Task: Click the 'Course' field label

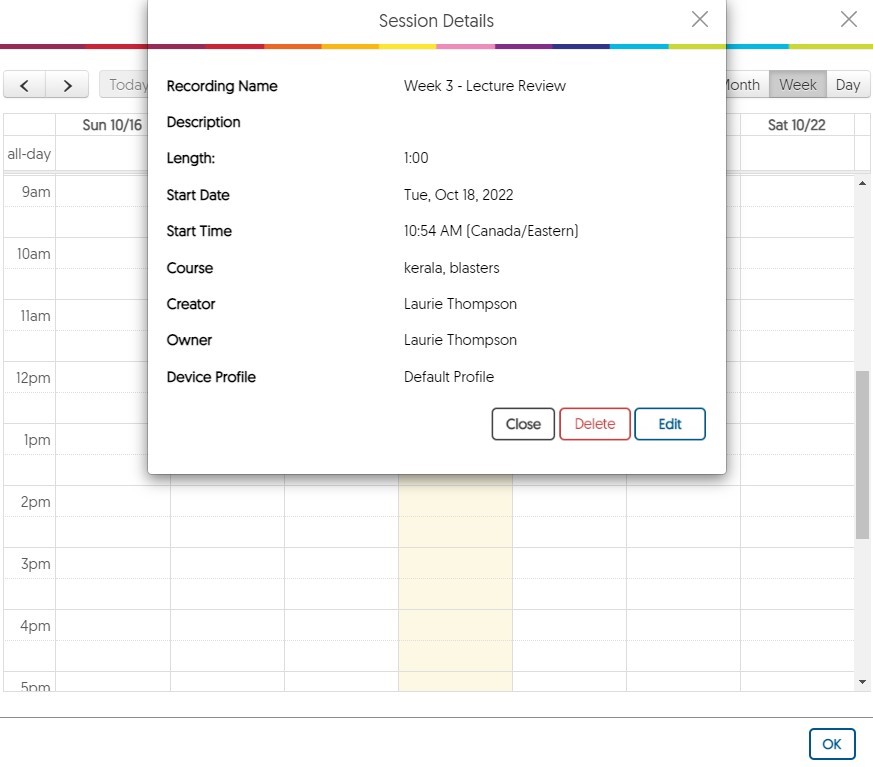Action: click(x=189, y=268)
